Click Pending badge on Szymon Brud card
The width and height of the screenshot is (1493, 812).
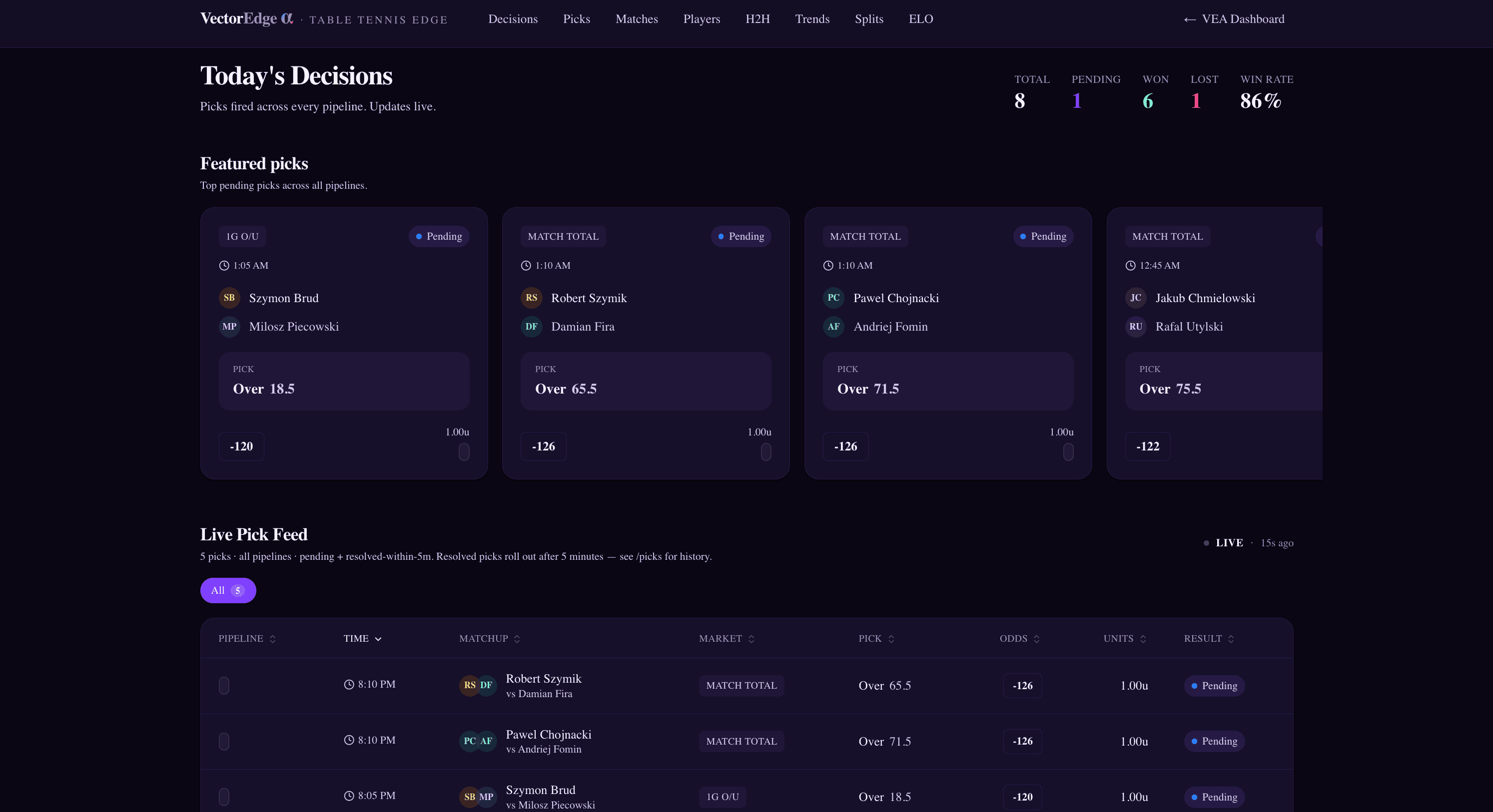(x=439, y=236)
